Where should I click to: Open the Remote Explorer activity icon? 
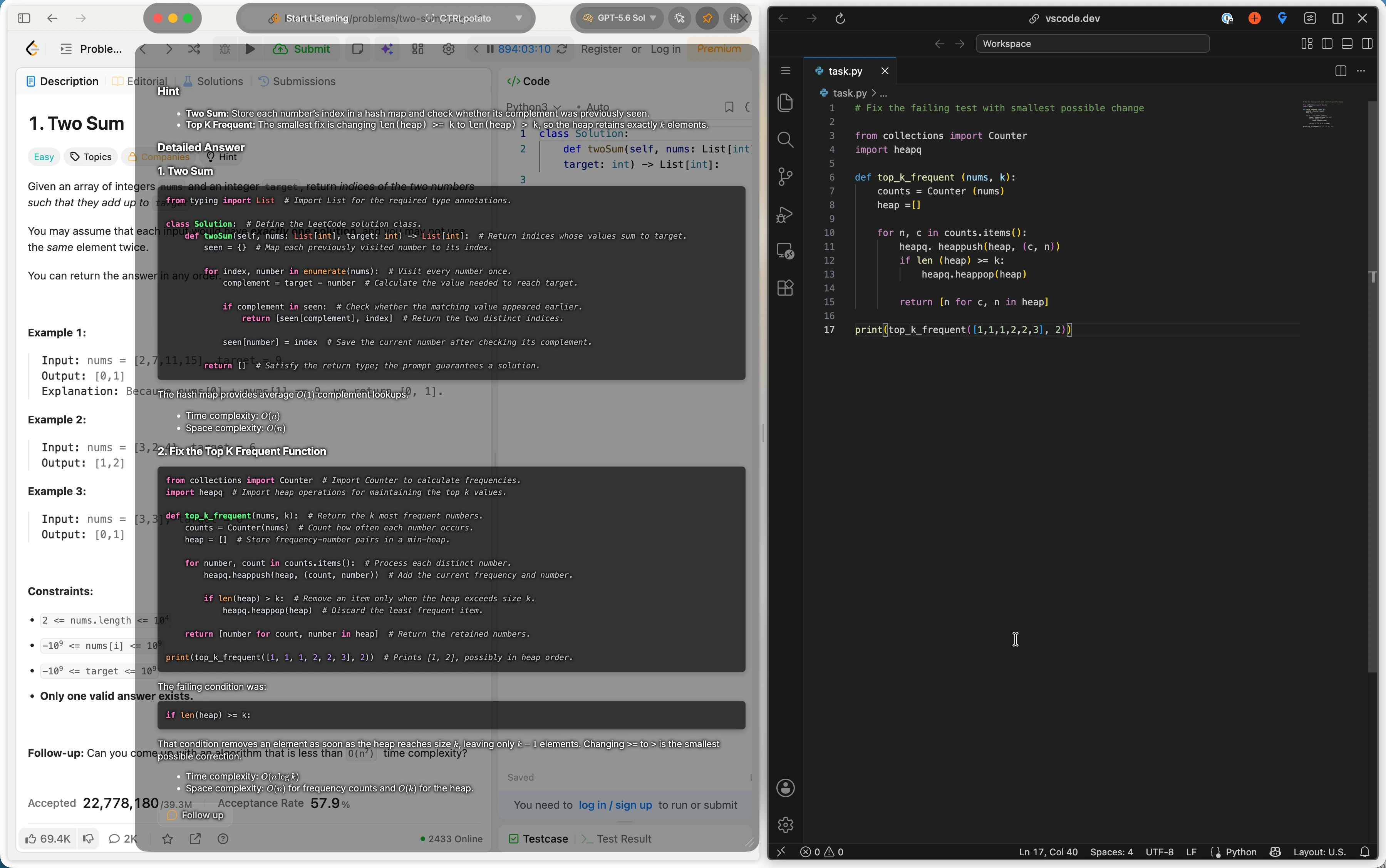tap(785, 251)
